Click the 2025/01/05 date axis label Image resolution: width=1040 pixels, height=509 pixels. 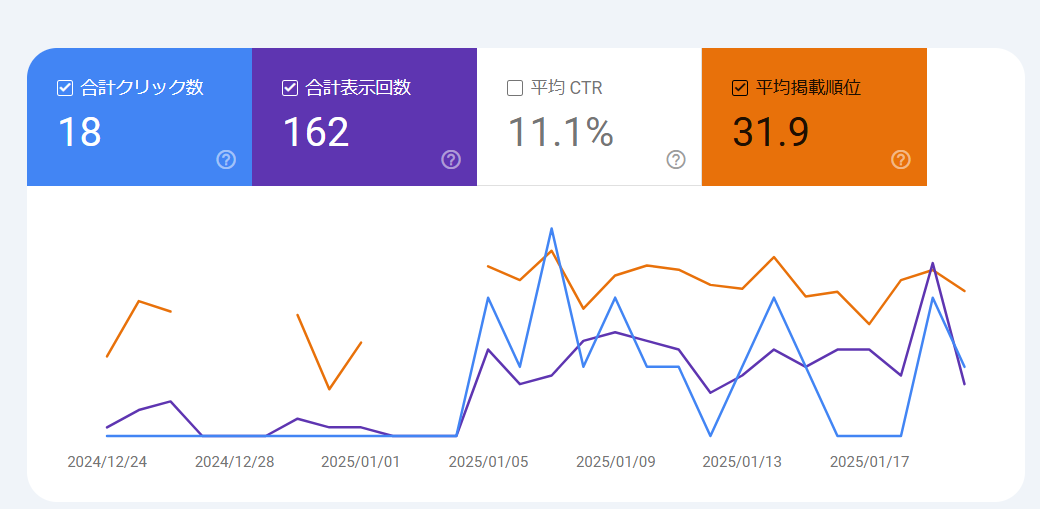(x=488, y=462)
